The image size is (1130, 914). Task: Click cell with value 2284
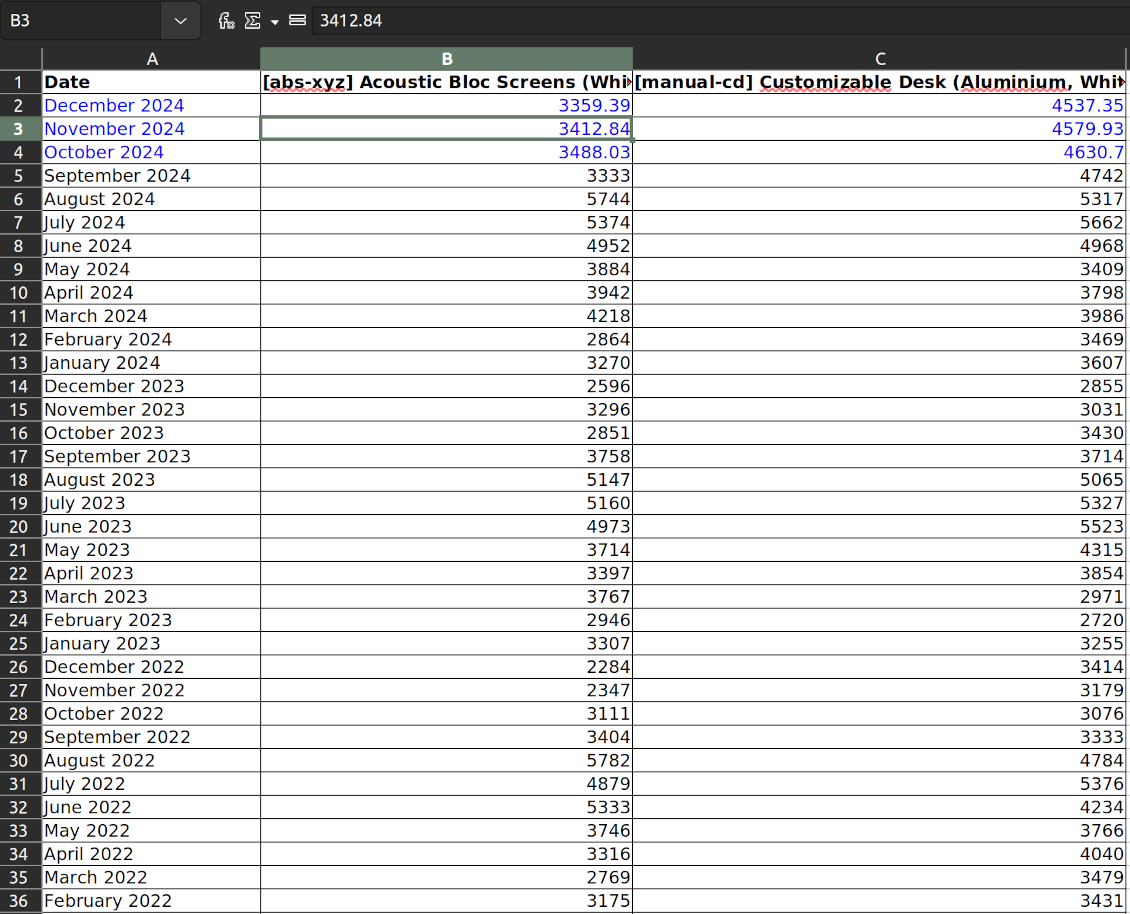(446, 667)
